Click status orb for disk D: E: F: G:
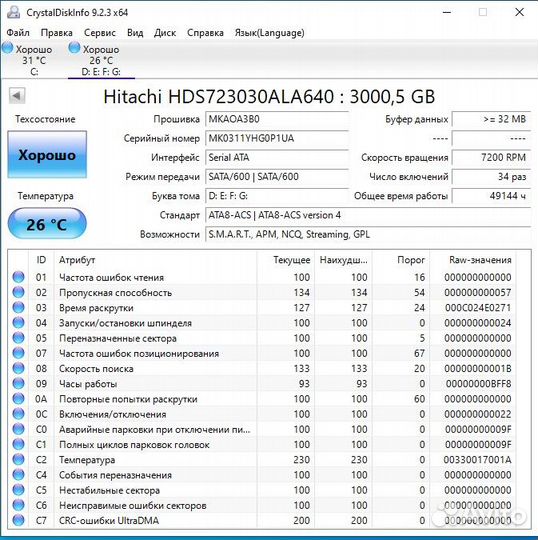Viewport: 538px width, 540px height. 74,48
